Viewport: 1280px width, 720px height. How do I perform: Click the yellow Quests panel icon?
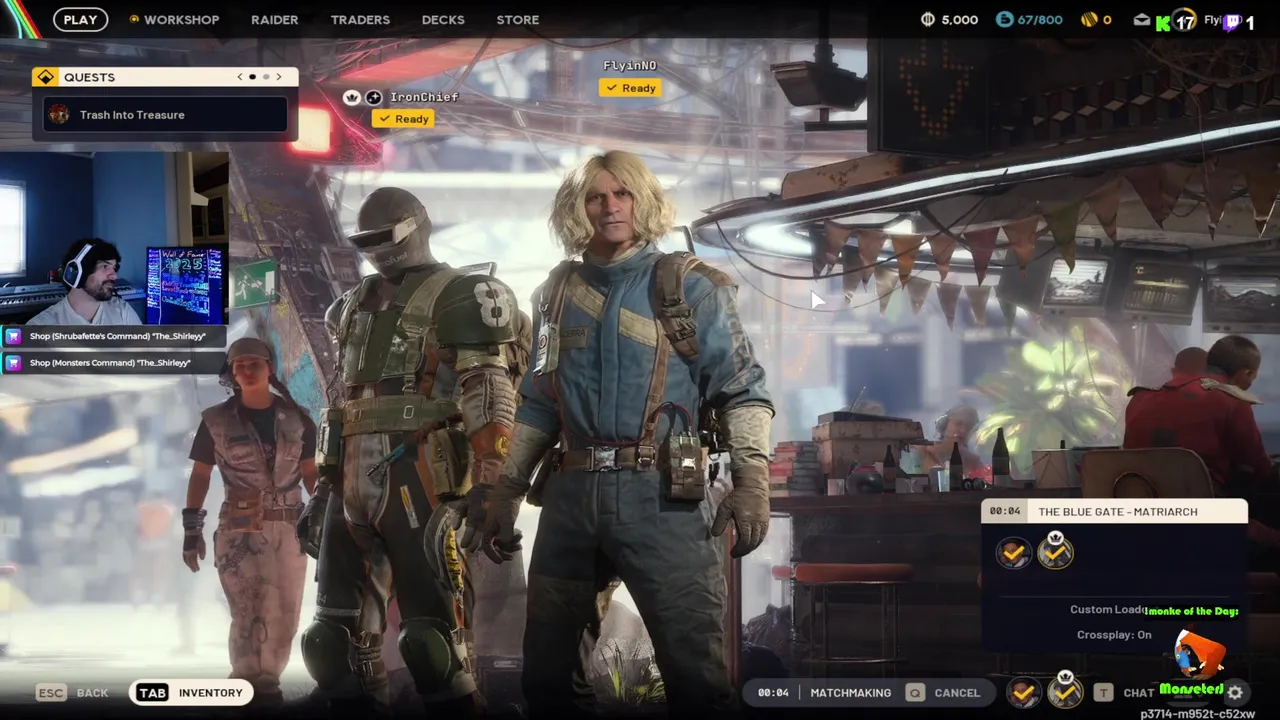[45, 77]
